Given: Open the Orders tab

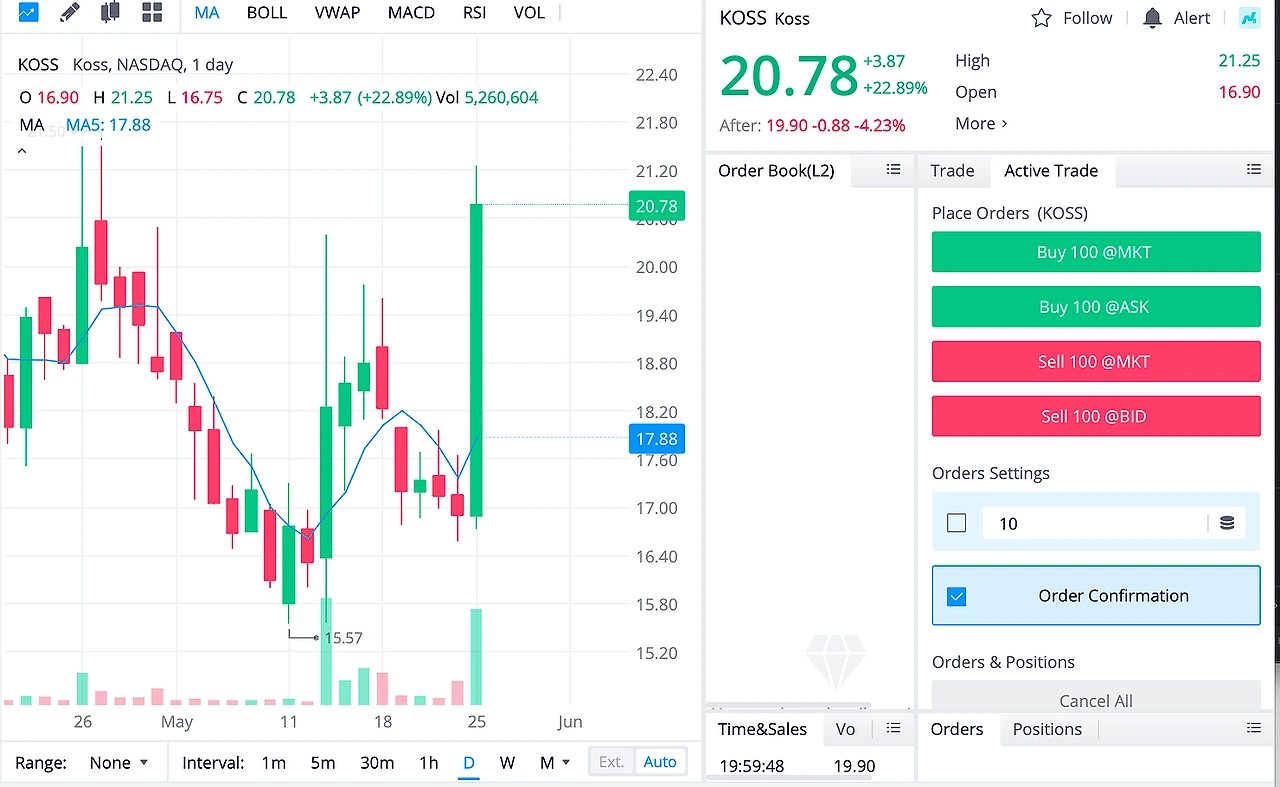Looking at the screenshot, I should pyautogui.click(x=957, y=730).
